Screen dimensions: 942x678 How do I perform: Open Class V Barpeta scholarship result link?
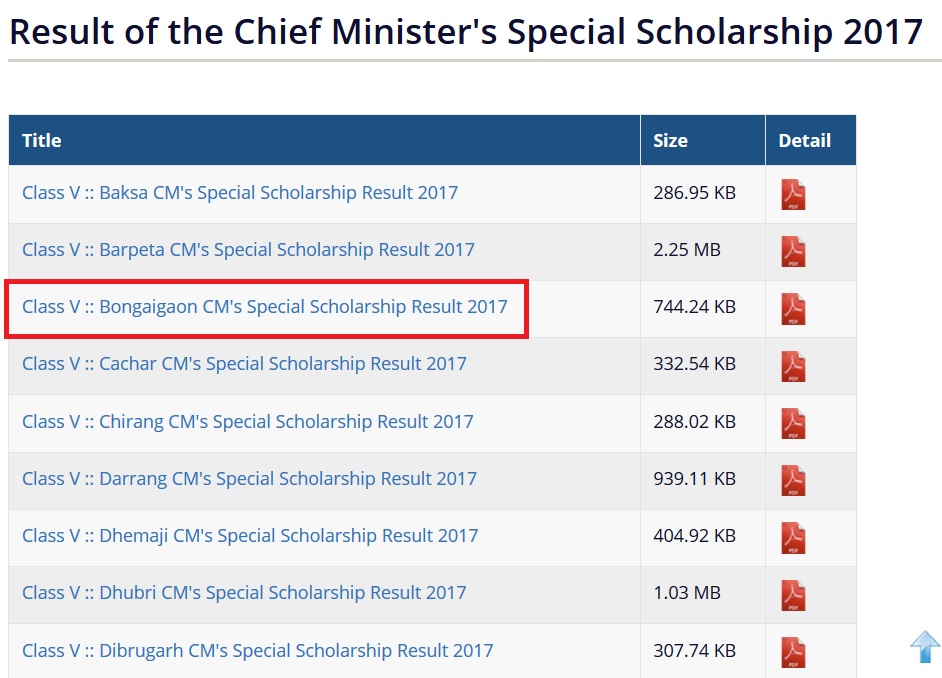point(248,249)
